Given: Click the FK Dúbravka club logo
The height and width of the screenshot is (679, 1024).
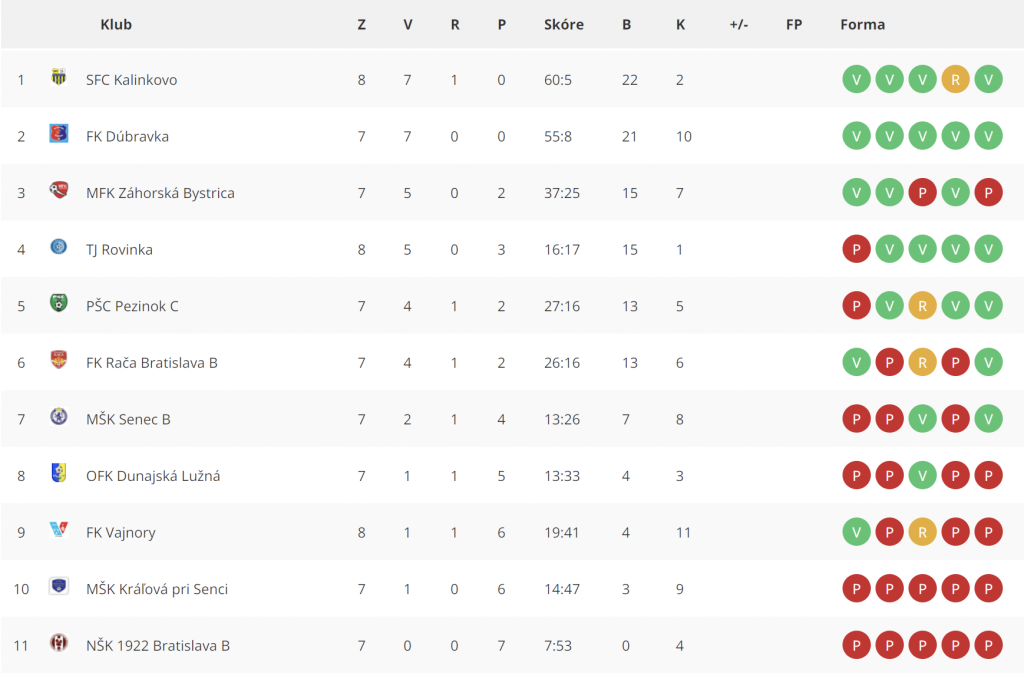Looking at the screenshot, I should tap(59, 133).
